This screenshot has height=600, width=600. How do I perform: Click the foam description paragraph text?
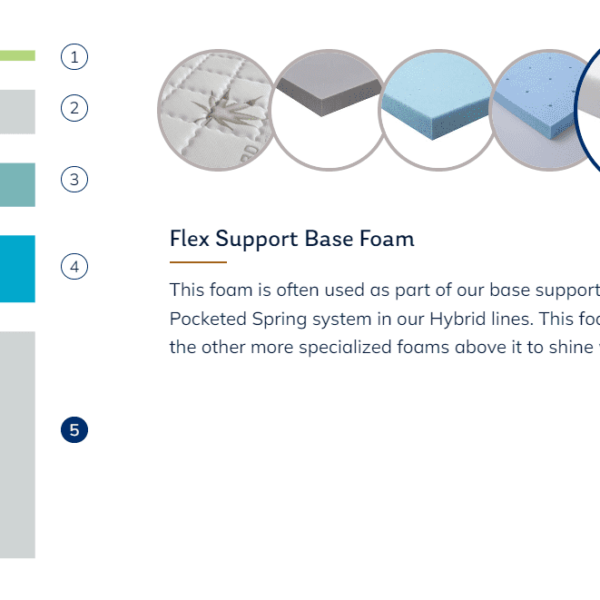click(385, 318)
